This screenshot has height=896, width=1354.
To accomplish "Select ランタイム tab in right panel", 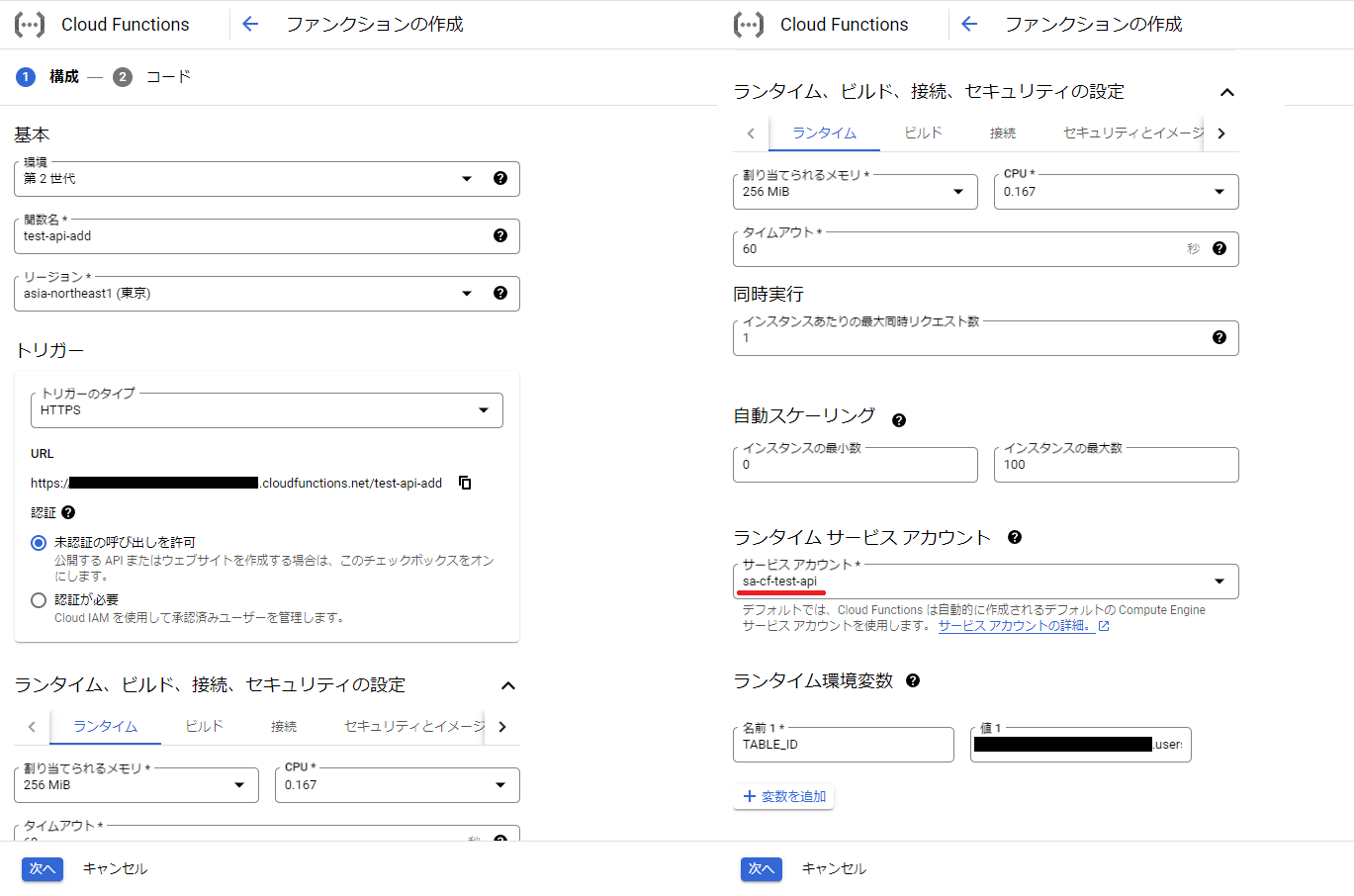I will point(824,133).
